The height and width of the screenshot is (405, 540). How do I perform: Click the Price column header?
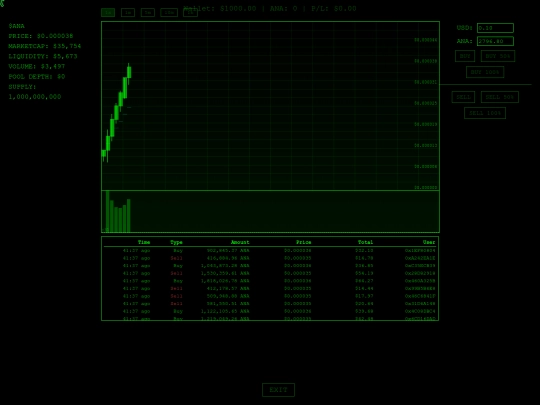click(x=304, y=242)
